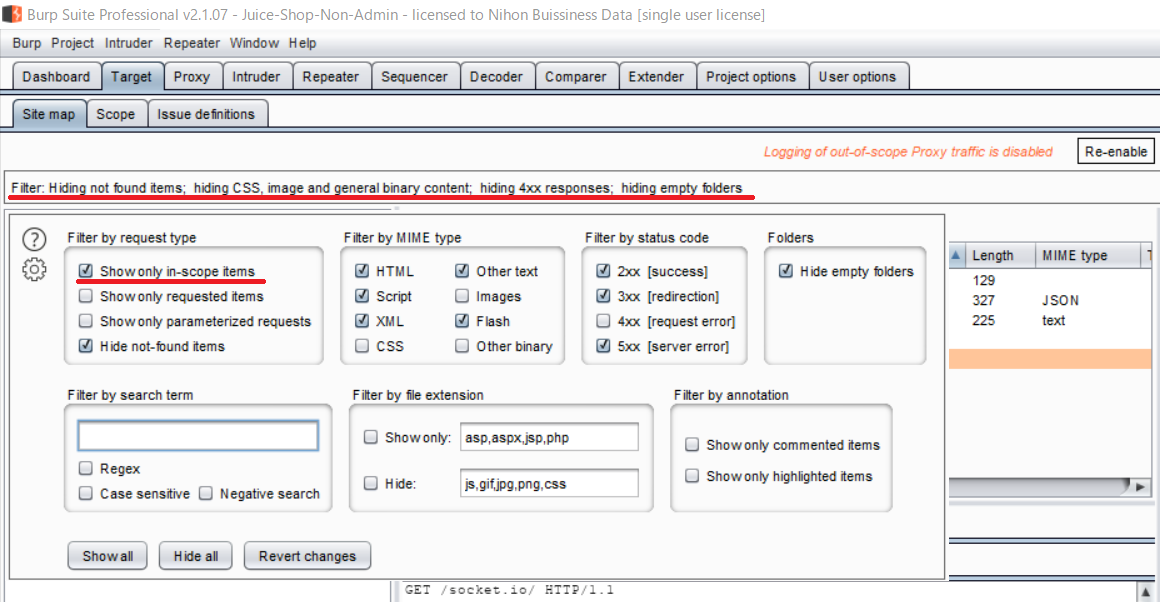Switch to the Decoder tab
1160x602 pixels.
coord(496,77)
